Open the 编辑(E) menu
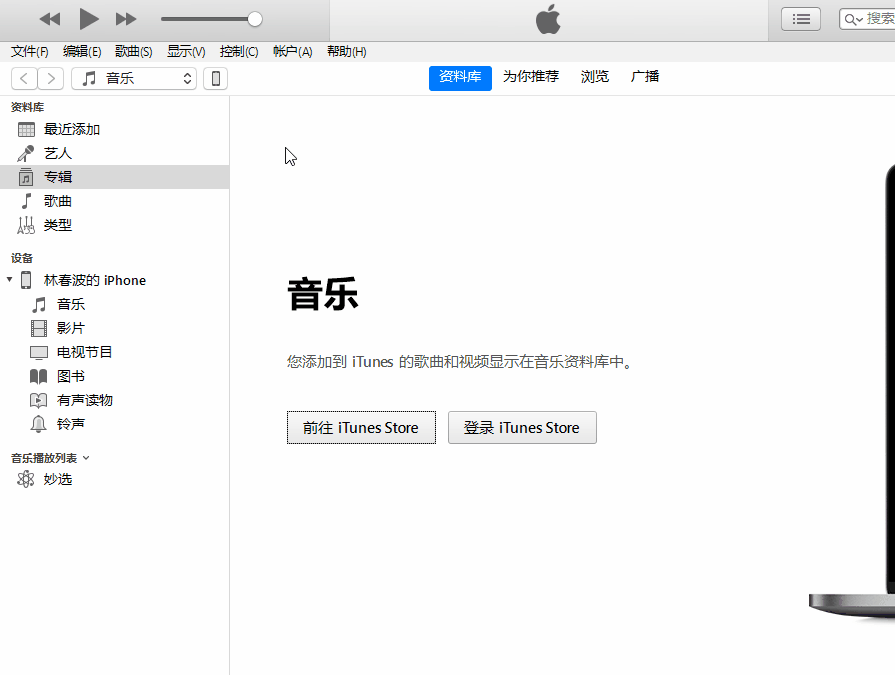Viewport: 895px width, 675px height. pyautogui.click(x=82, y=52)
